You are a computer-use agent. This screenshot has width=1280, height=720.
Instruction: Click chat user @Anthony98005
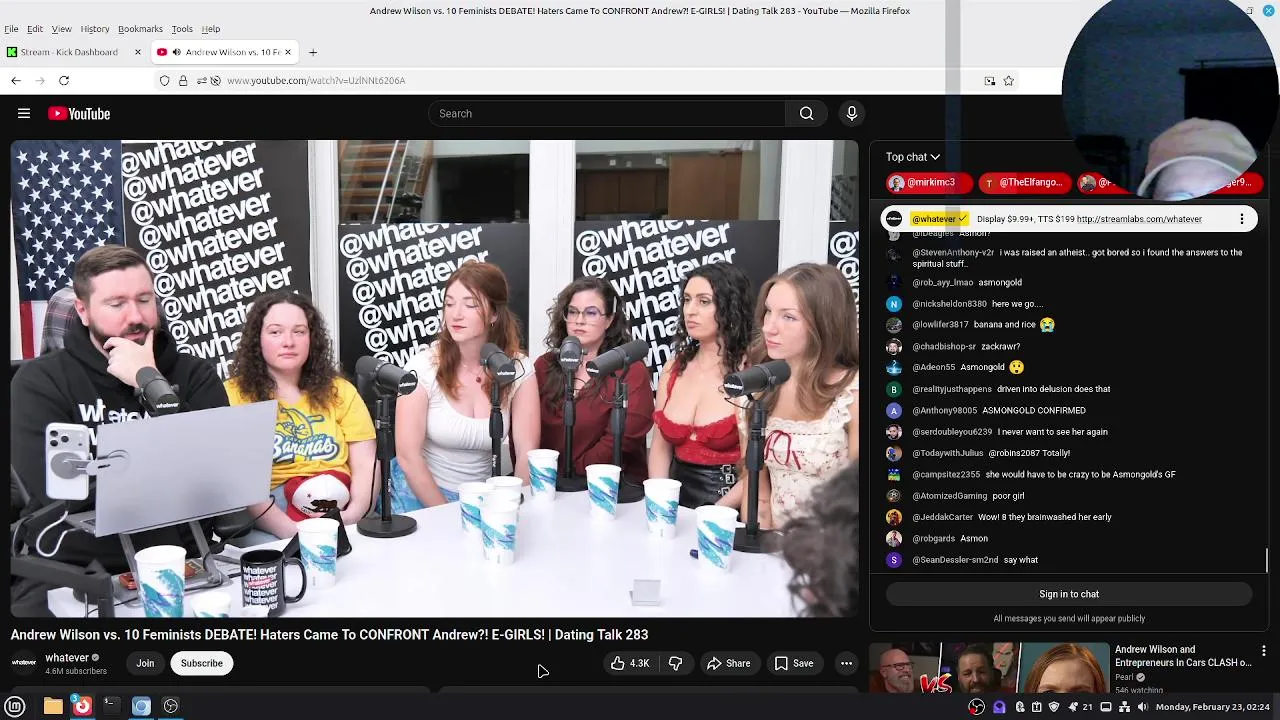(945, 411)
